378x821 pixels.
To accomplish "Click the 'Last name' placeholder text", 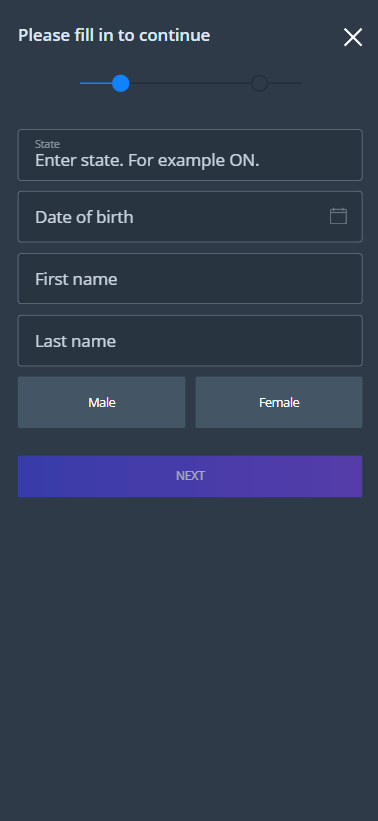I will coord(75,341).
